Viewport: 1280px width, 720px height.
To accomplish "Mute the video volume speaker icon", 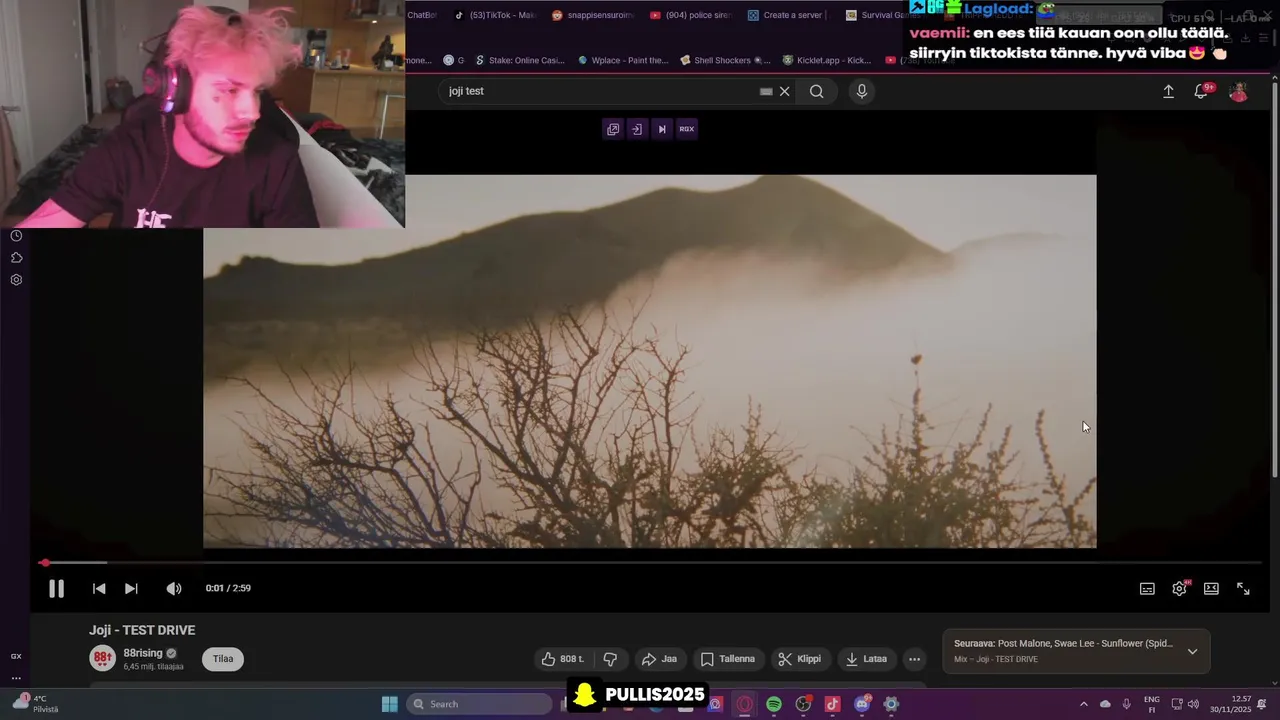I will click(174, 589).
